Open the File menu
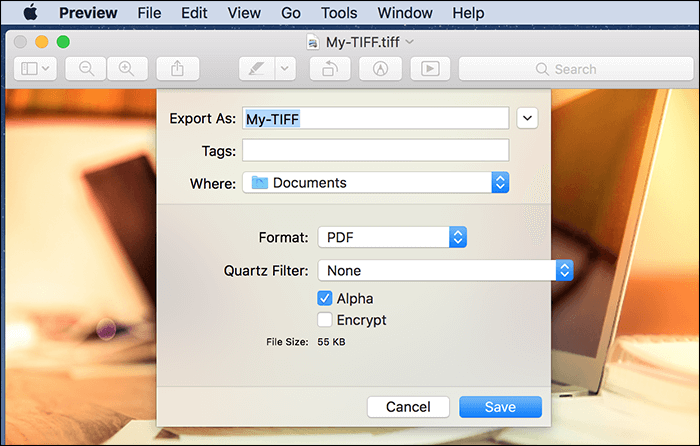Screen dimensions: 700x446 click(149, 13)
